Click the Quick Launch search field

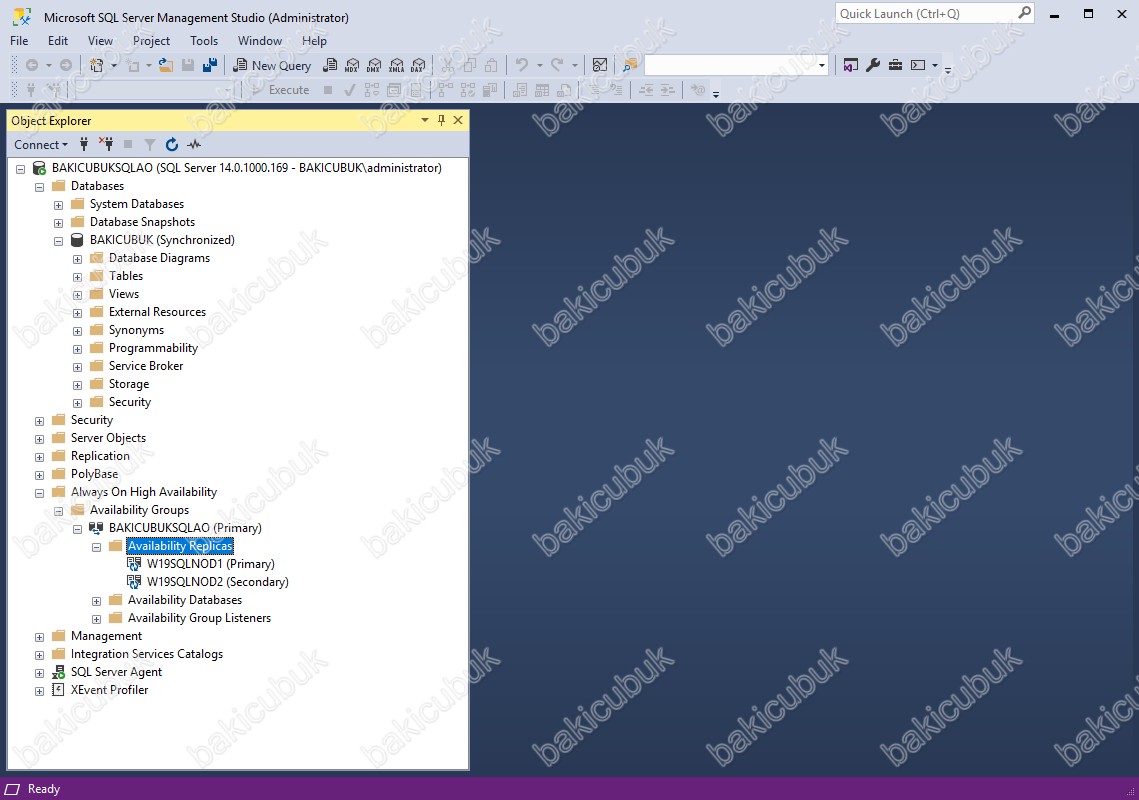pyautogui.click(x=926, y=13)
